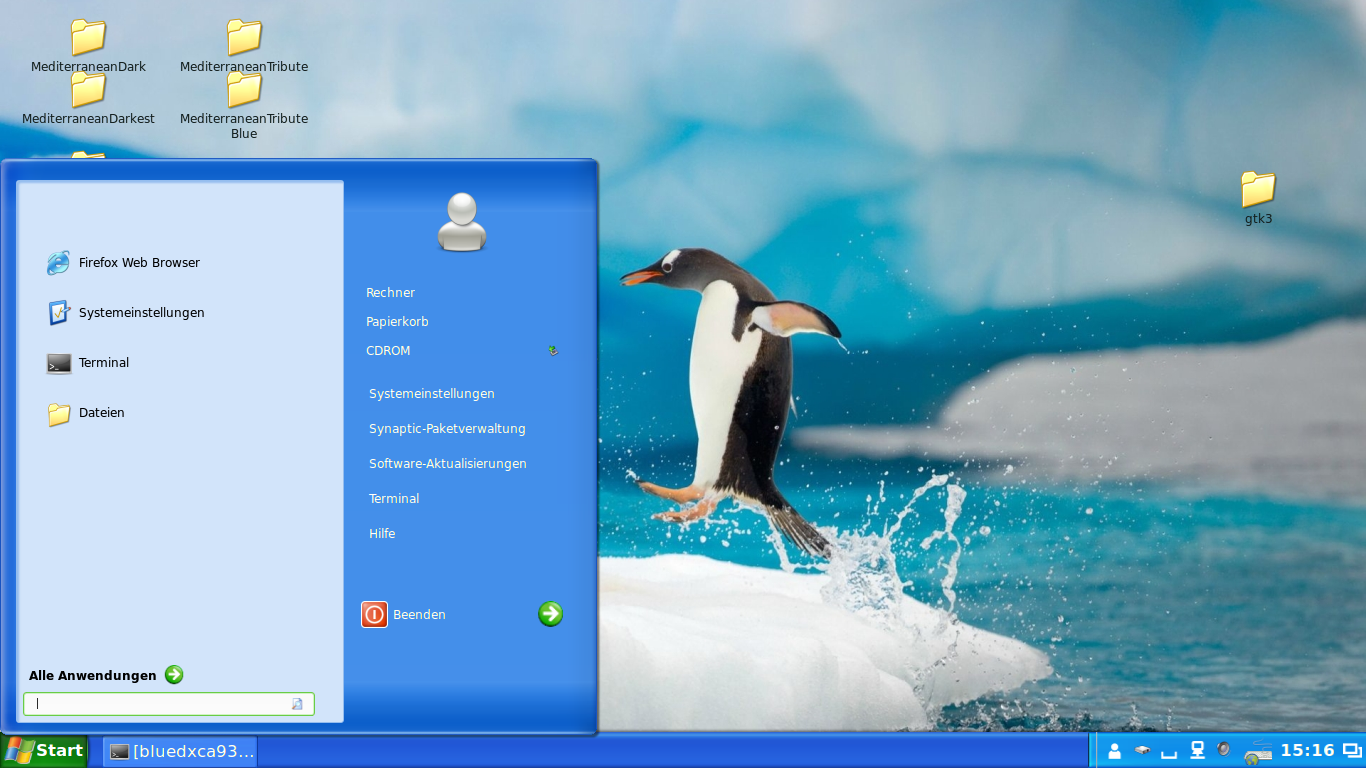Viewport: 1366px width, 768px height.
Task: Click the Alle Anwendungen label
Action: coord(93,676)
